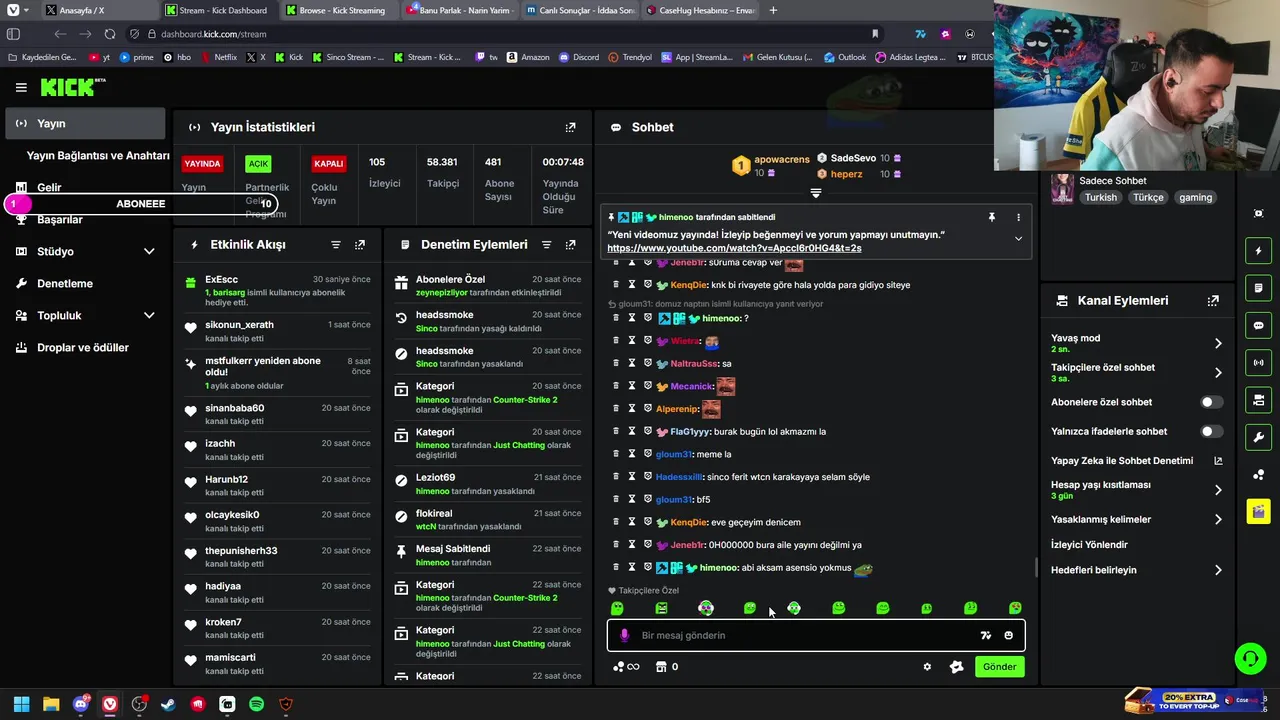Click the pin icon on pinned message
Screen dimensions: 1280x720
(992, 217)
